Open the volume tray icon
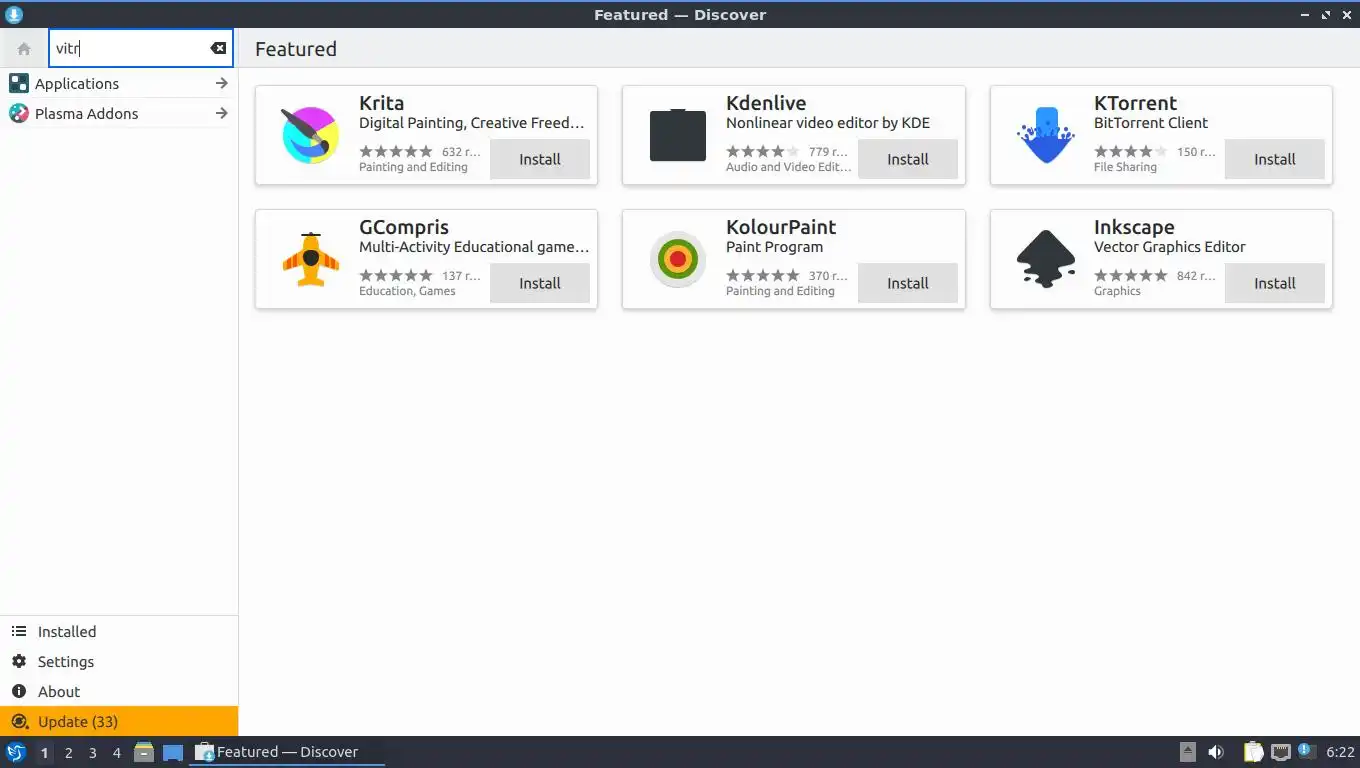This screenshot has height=768, width=1360. pyautogui.click(x=1216, y=752)
